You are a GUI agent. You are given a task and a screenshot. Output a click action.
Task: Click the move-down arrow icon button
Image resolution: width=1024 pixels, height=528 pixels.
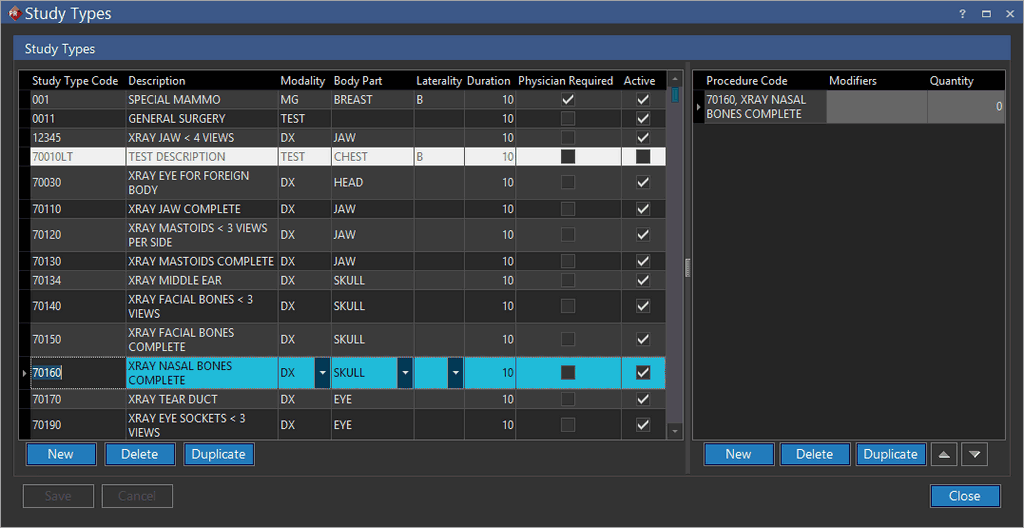pos(974,454)
